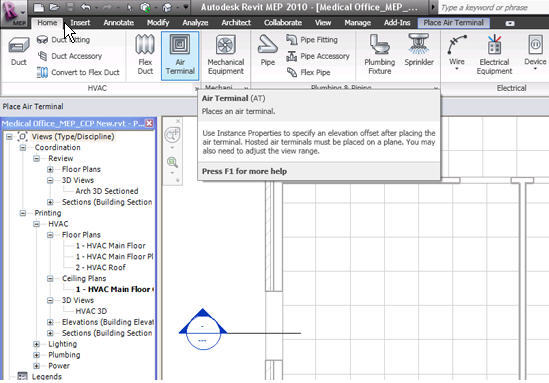Open the Revit application menu button
This screenshot has height=383, width=549.
(x=14, y=13)
